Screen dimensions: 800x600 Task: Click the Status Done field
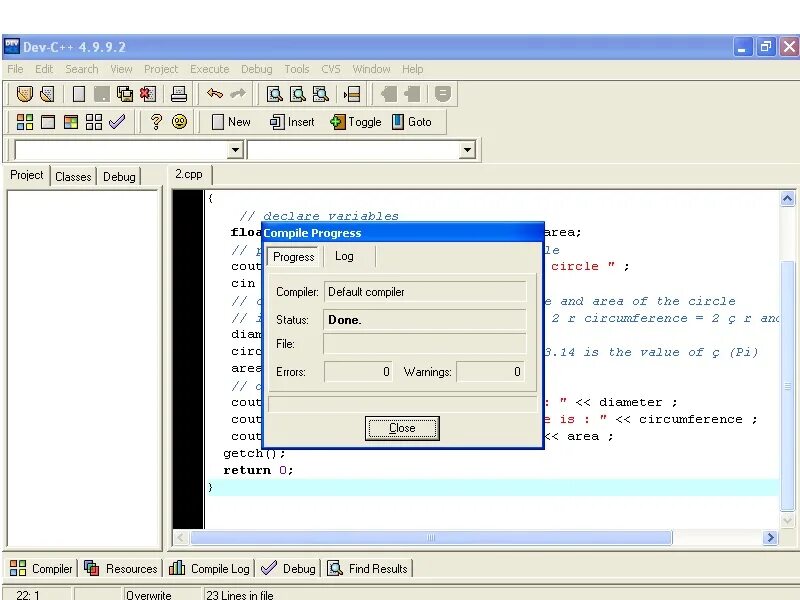click(424, 320)
